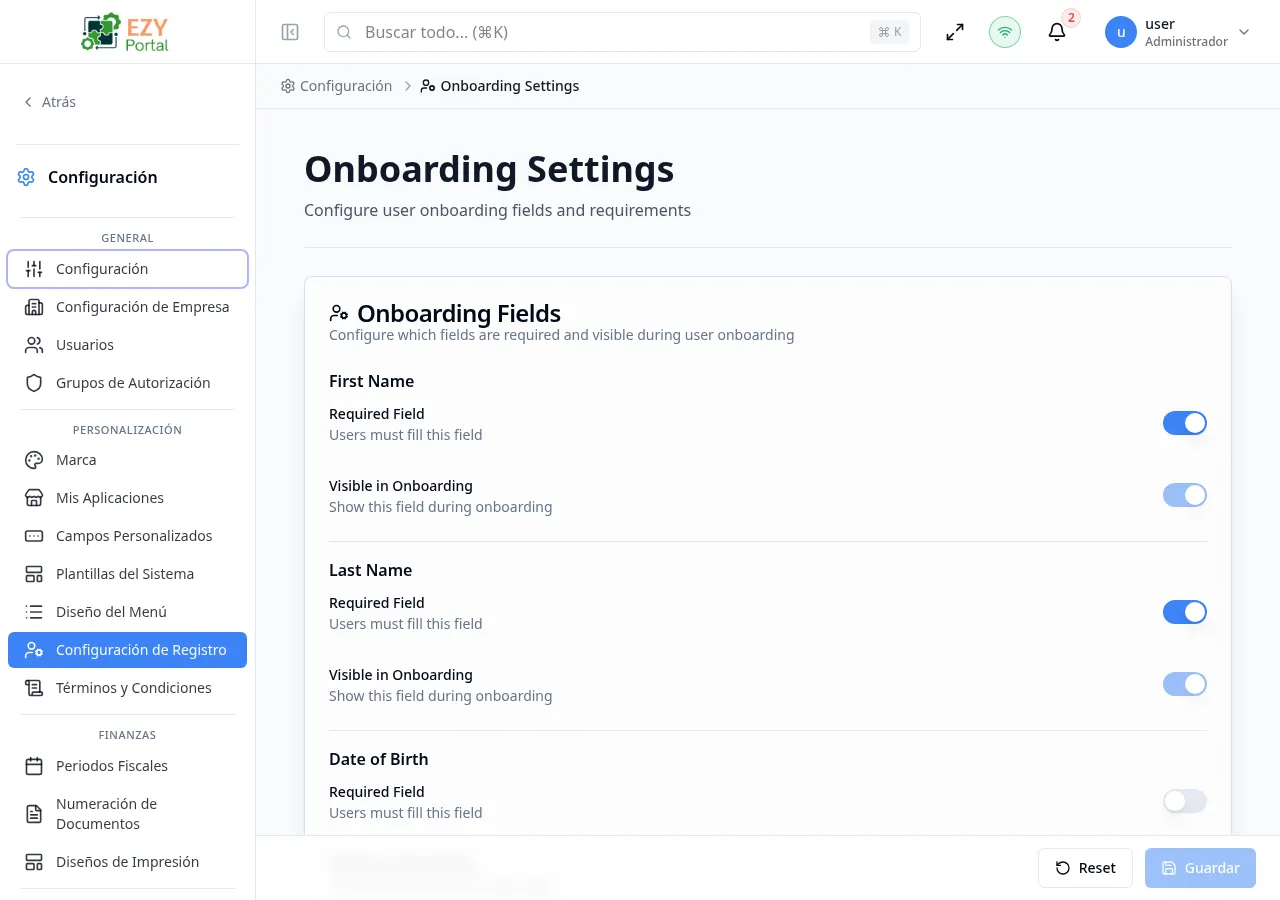The width and height of the screenshot is (1280, 900).
Task: Click the search magnifier icon
Action: pyautogui.click(x=344, y=32)
